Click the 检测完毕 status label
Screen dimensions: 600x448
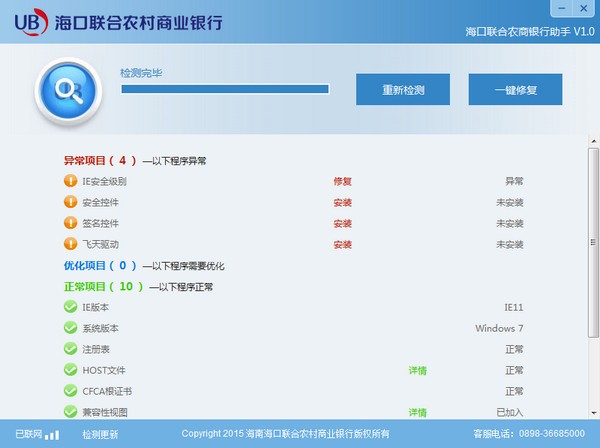[141, 73]
